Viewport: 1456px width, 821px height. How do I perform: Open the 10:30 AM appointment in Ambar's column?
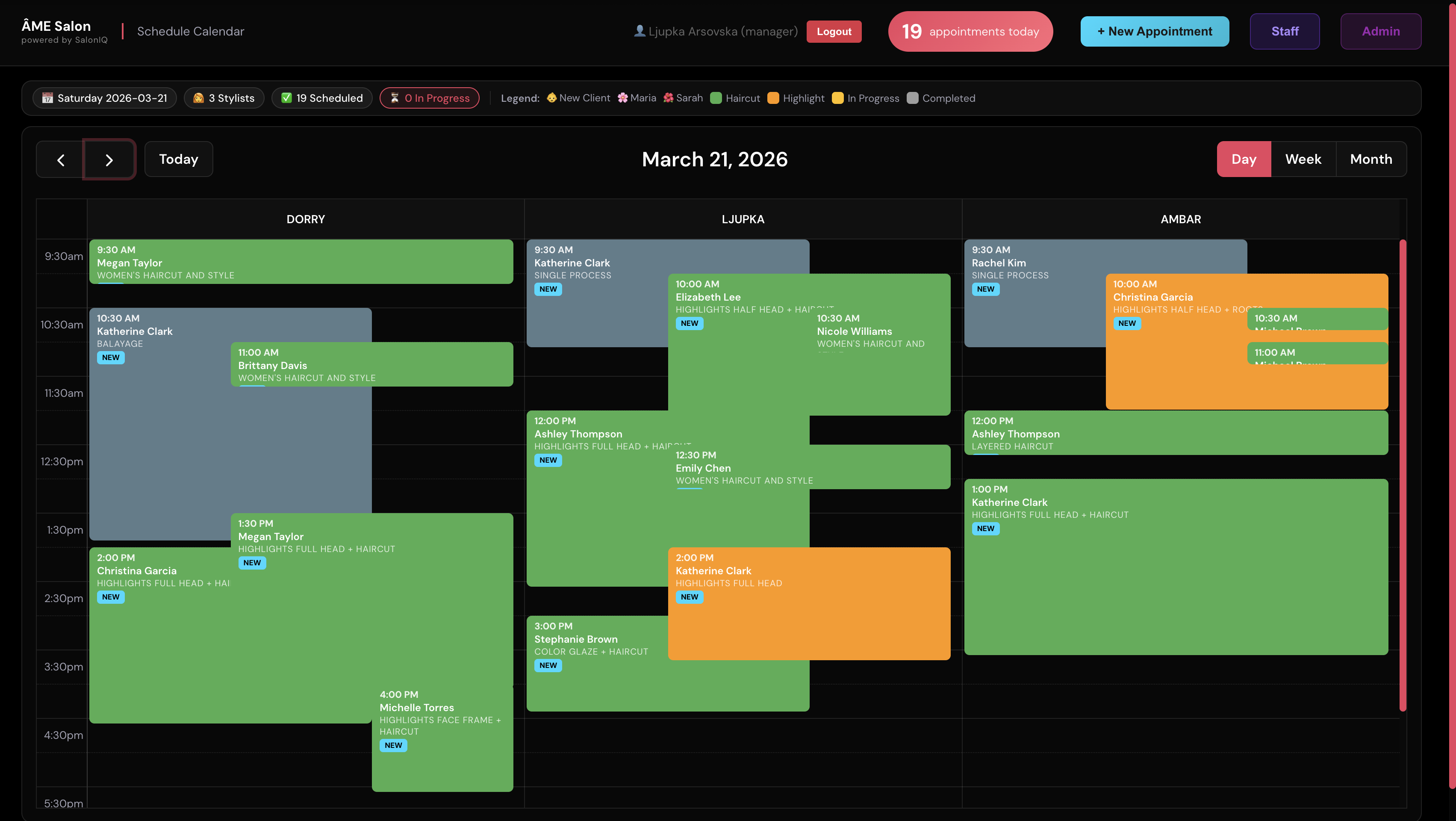click(1317, 319)
